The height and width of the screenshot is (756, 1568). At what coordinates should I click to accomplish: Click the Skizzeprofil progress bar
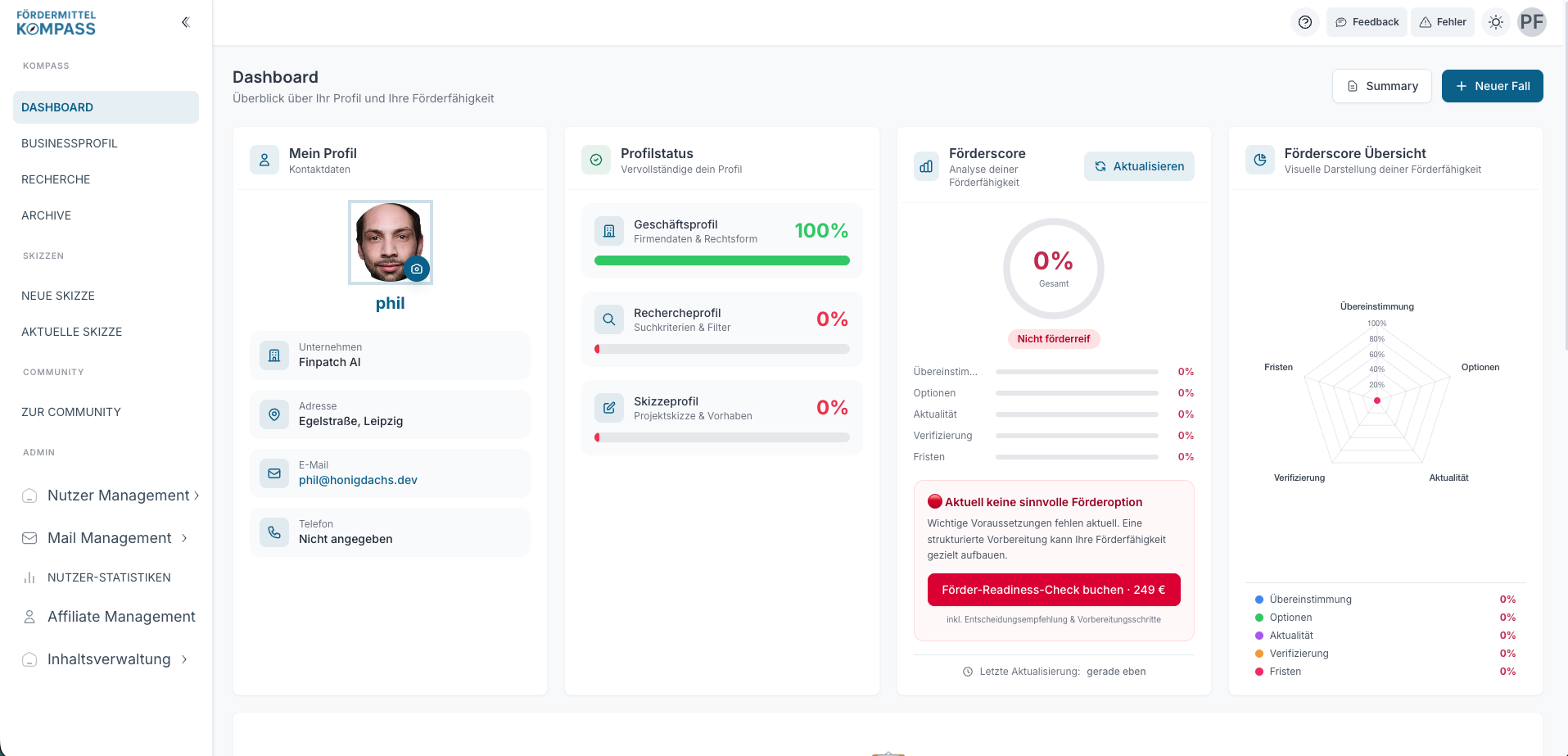pyautogui.click(x=722, y=437)
